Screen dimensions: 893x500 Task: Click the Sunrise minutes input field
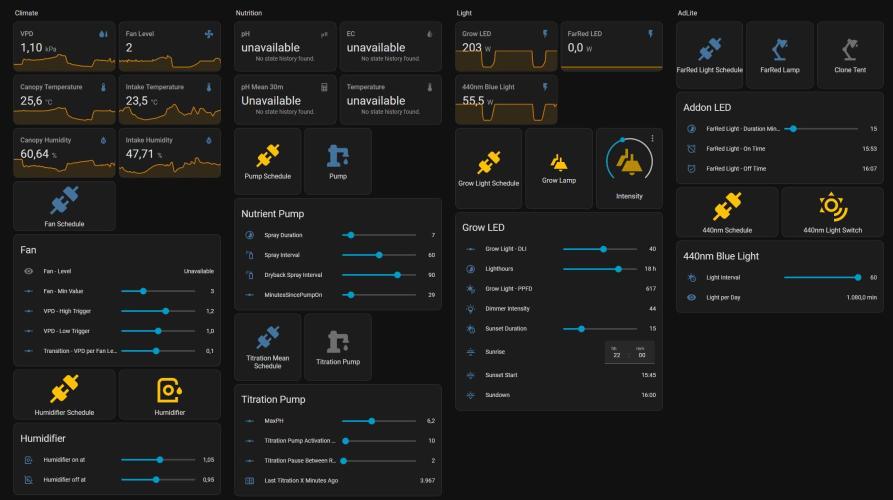coord(642,353)
